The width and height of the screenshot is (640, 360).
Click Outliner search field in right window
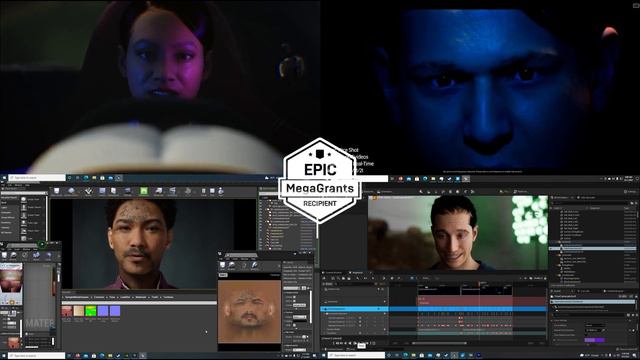click(590, 203)
